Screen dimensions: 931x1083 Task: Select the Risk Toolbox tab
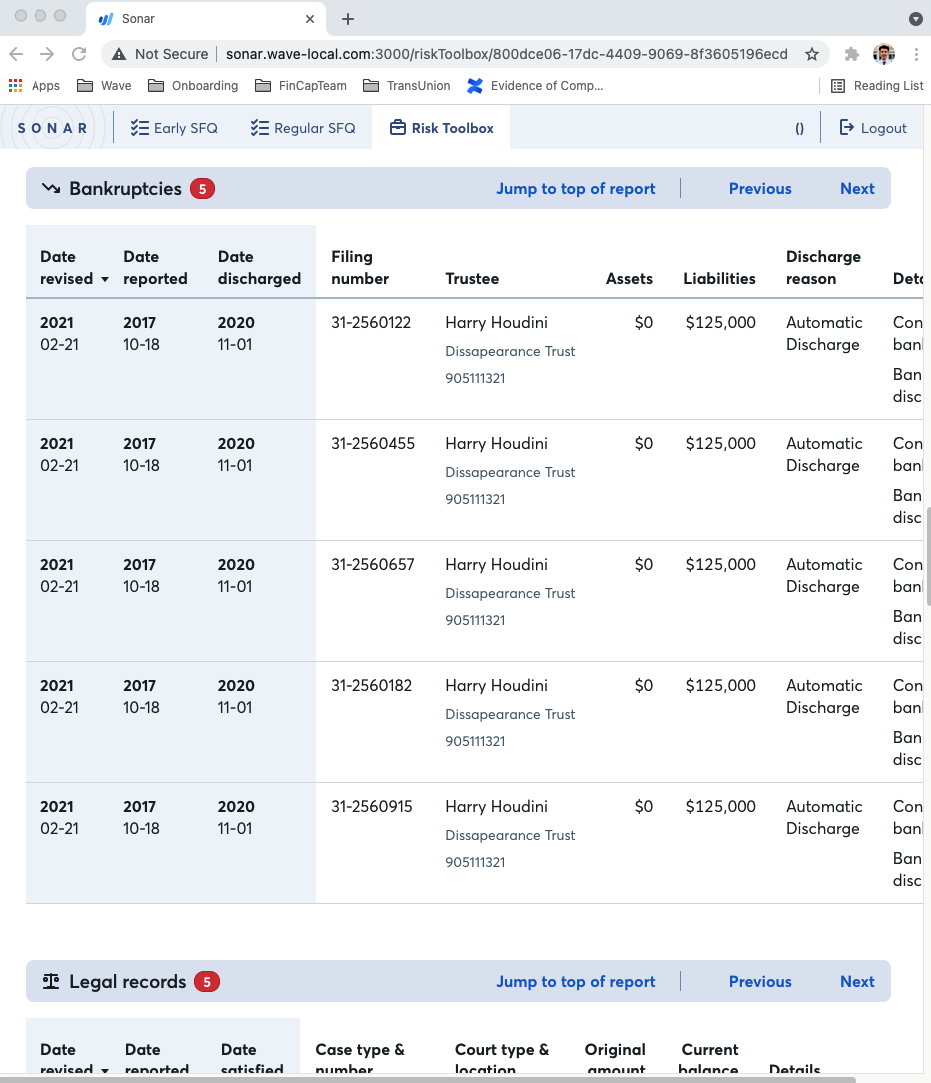(441, 128)
